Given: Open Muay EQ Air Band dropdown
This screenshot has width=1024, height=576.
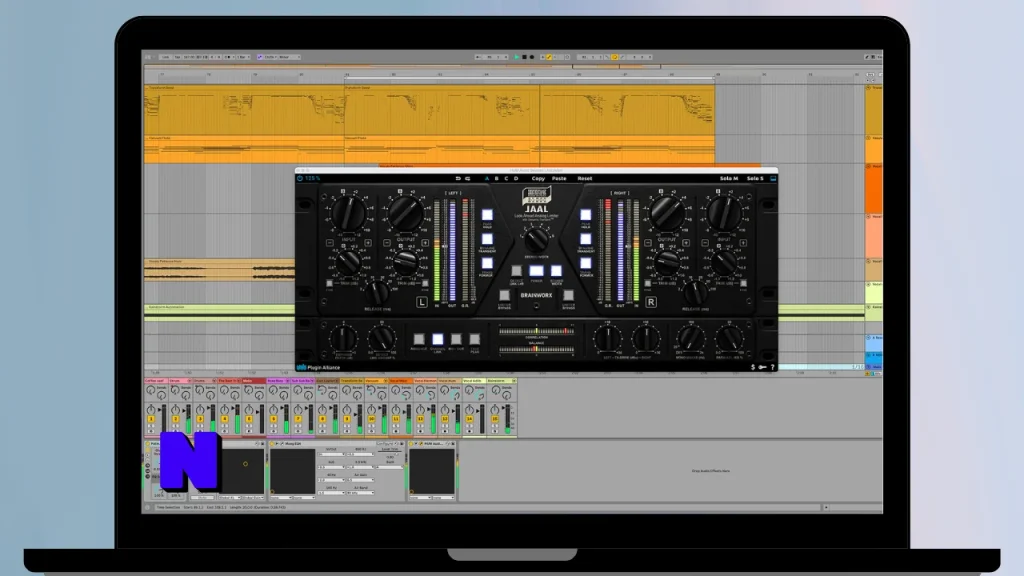Looking at the screenshot, I should [x=360, y=493].
